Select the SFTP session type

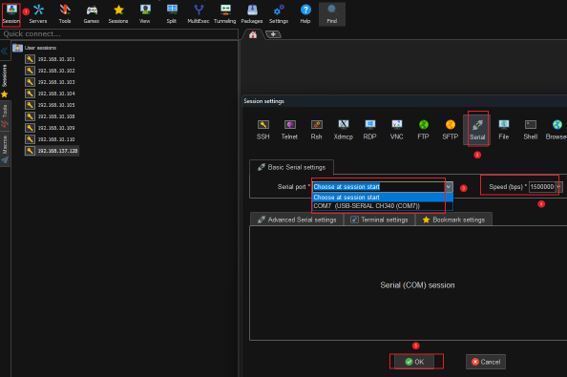[x=450, y=129]
